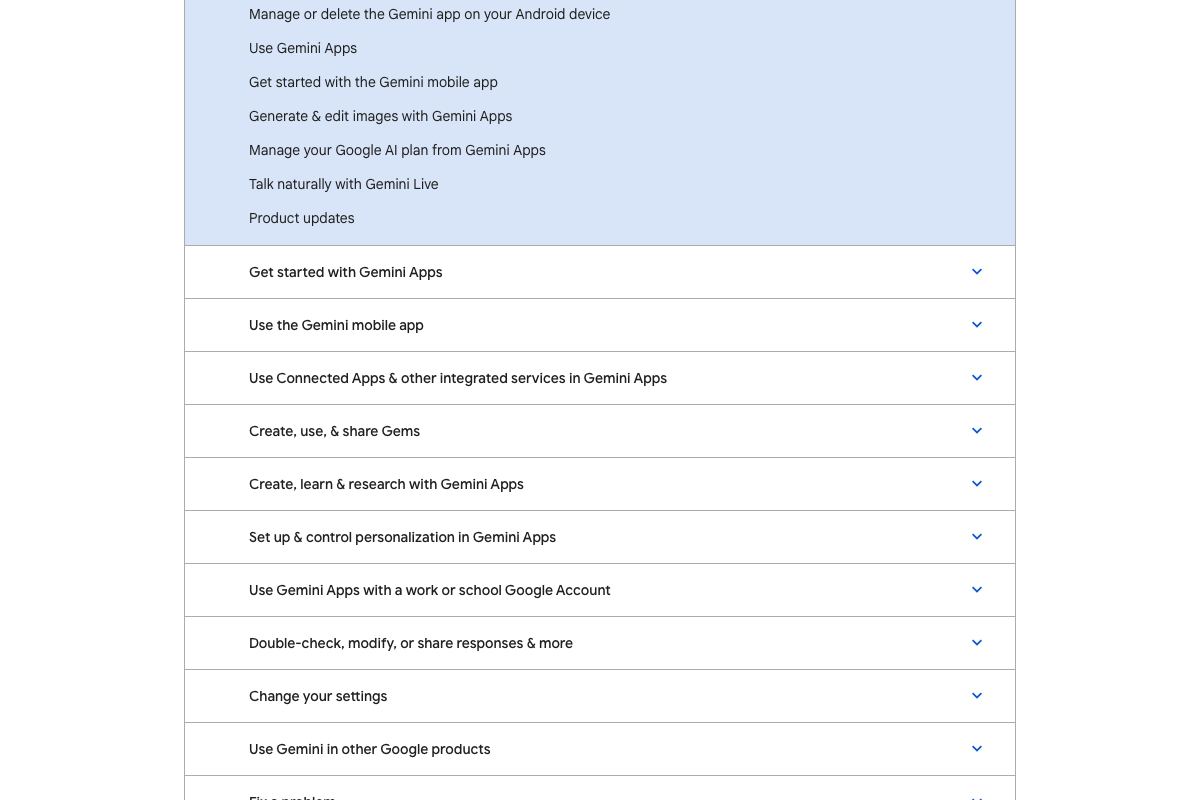The image size is (1200, 800).
Task: Click the chevron beside "Create, use, & share Gems"
Action: click(977, 431)
